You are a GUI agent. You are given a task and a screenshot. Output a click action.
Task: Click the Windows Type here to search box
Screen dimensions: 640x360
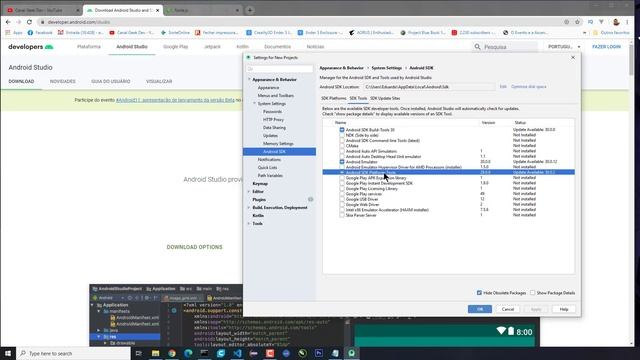pos(73,353)
